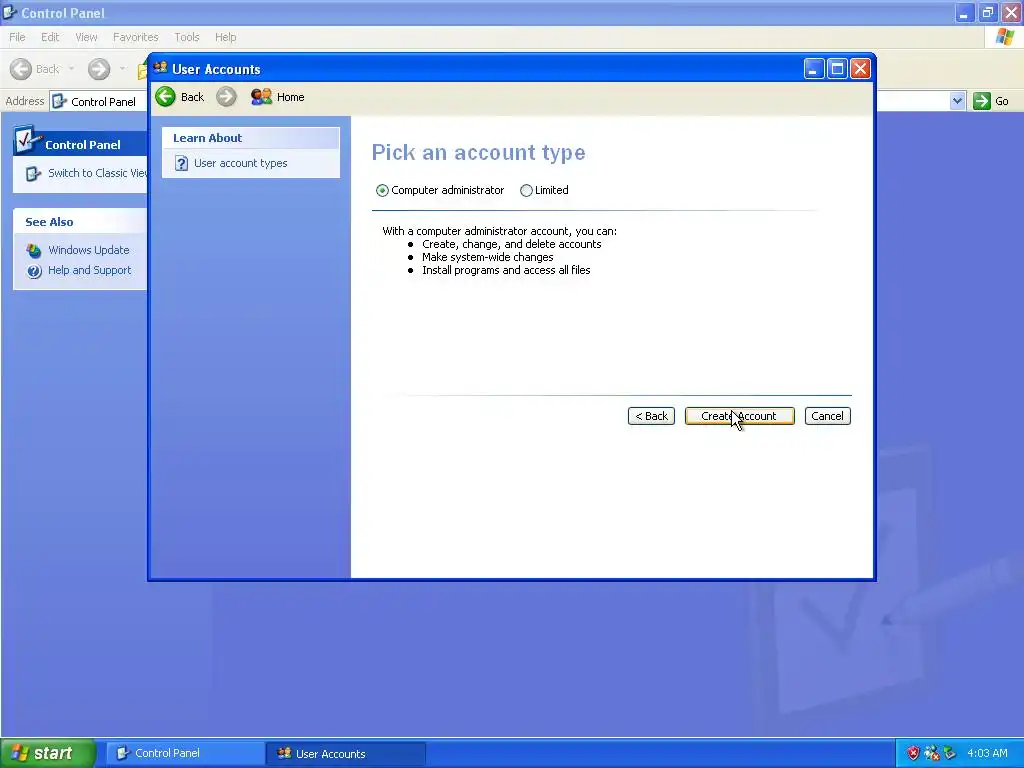Click the Control Panel window Back arrow

click(21, 69)
